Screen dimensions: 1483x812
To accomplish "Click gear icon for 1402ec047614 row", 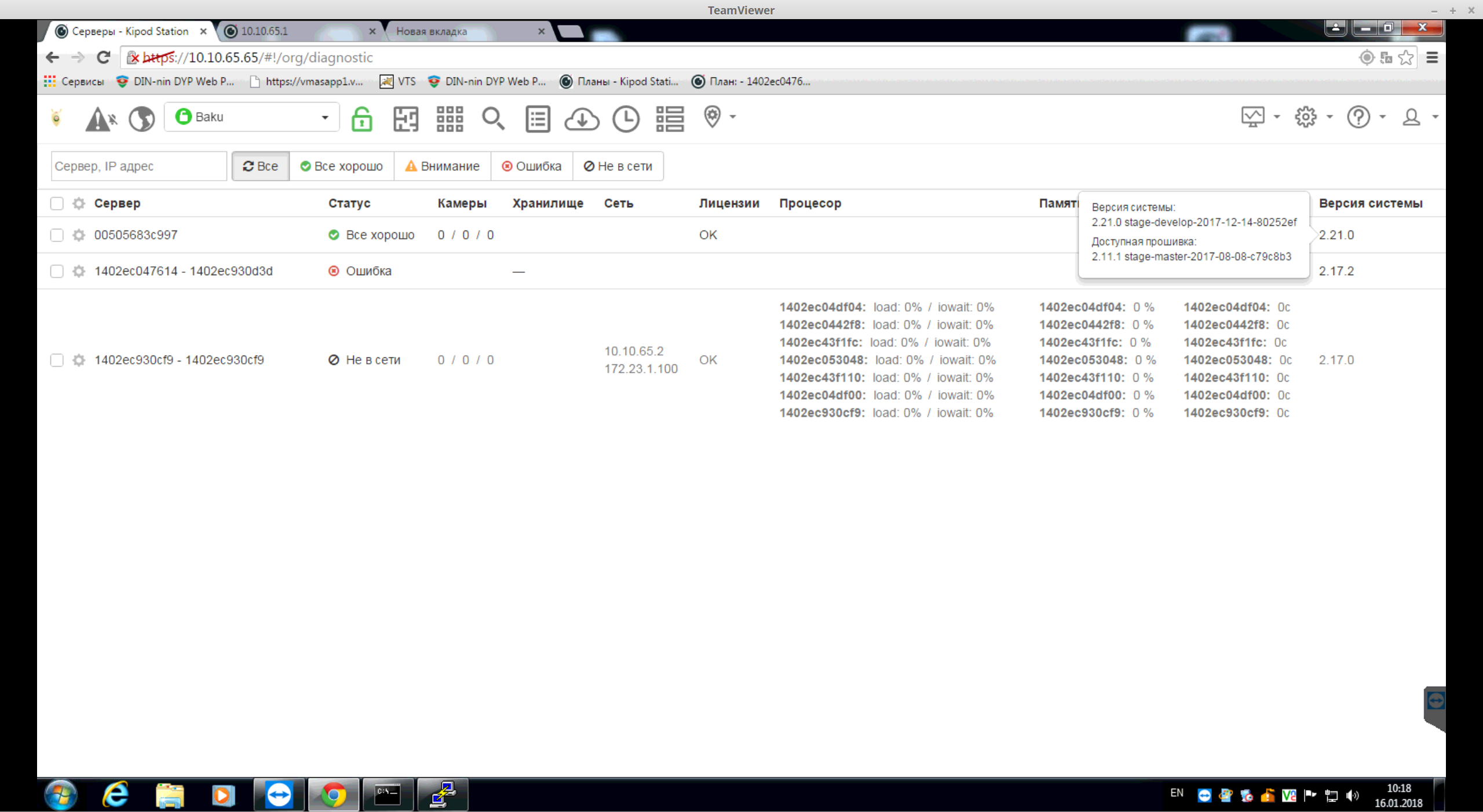I will tap(79, 271).
